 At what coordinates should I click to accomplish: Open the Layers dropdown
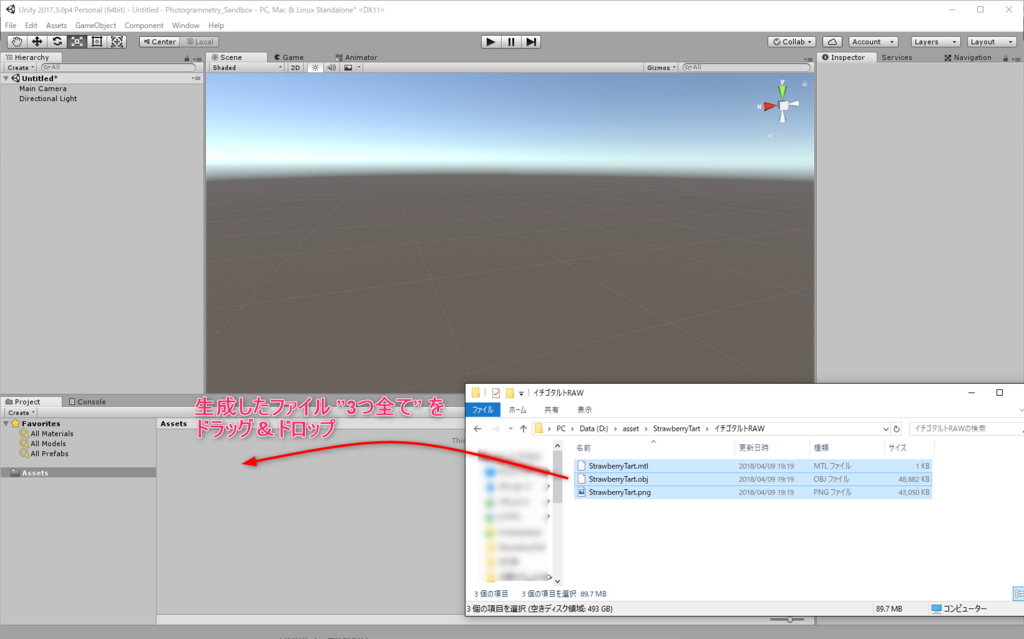[x=935, y=42]
